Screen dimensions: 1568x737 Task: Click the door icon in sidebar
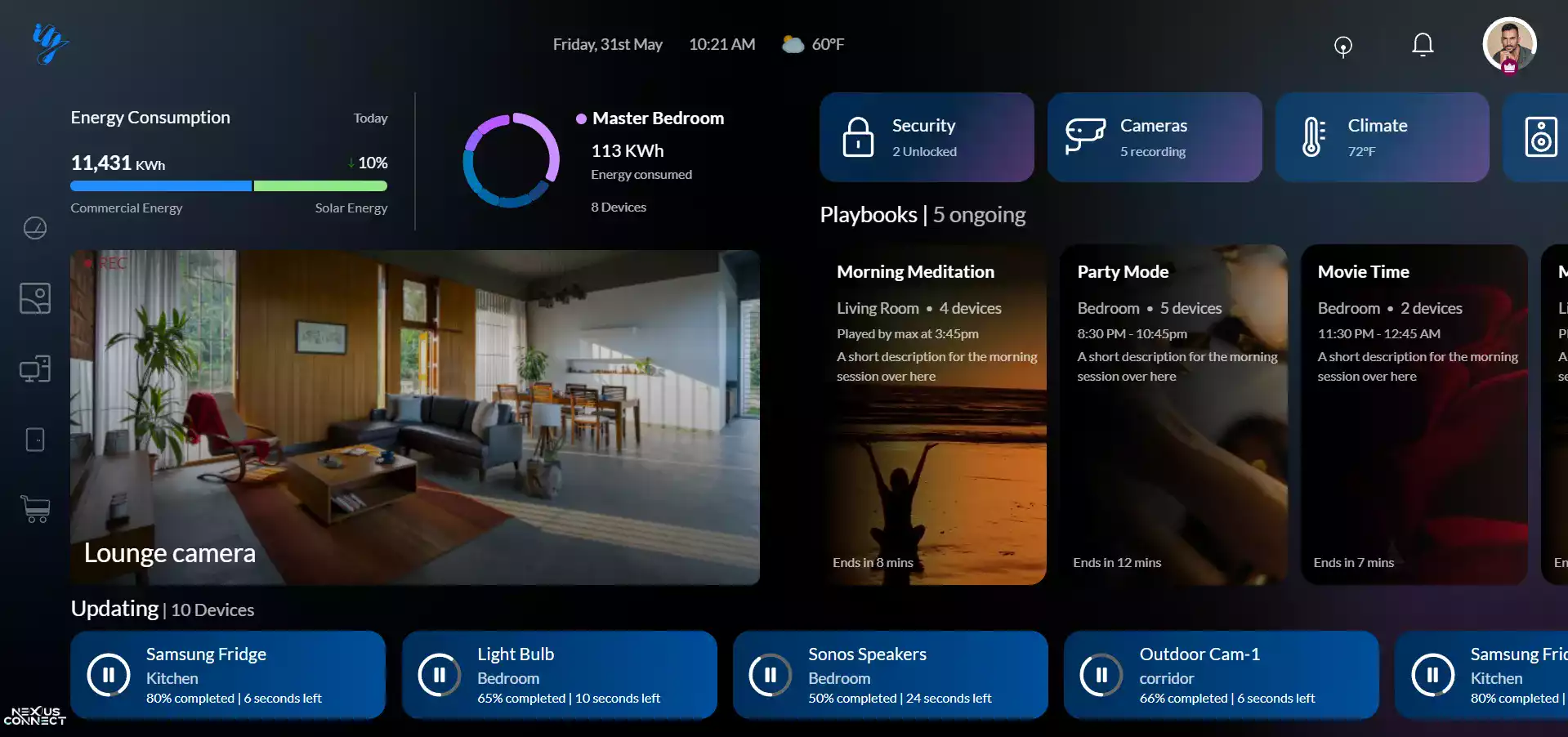[x=35, y=440]
